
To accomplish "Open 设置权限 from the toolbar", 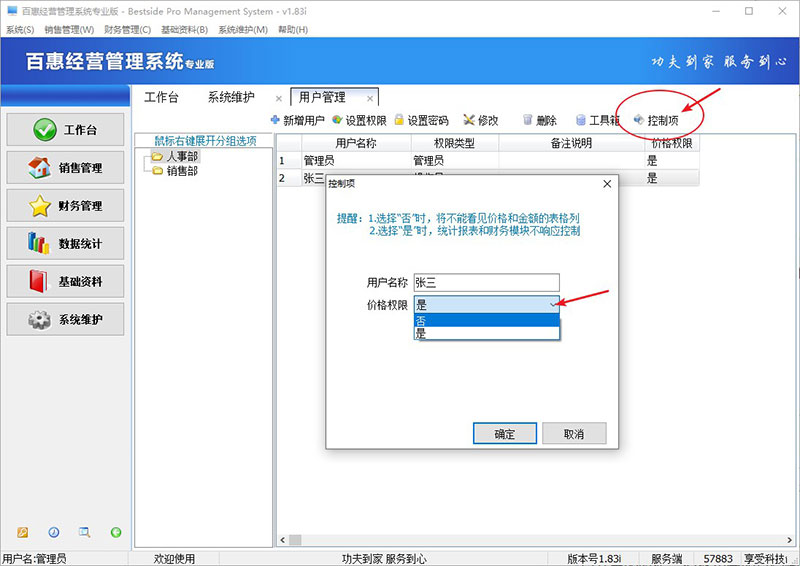I will [359, 120].
